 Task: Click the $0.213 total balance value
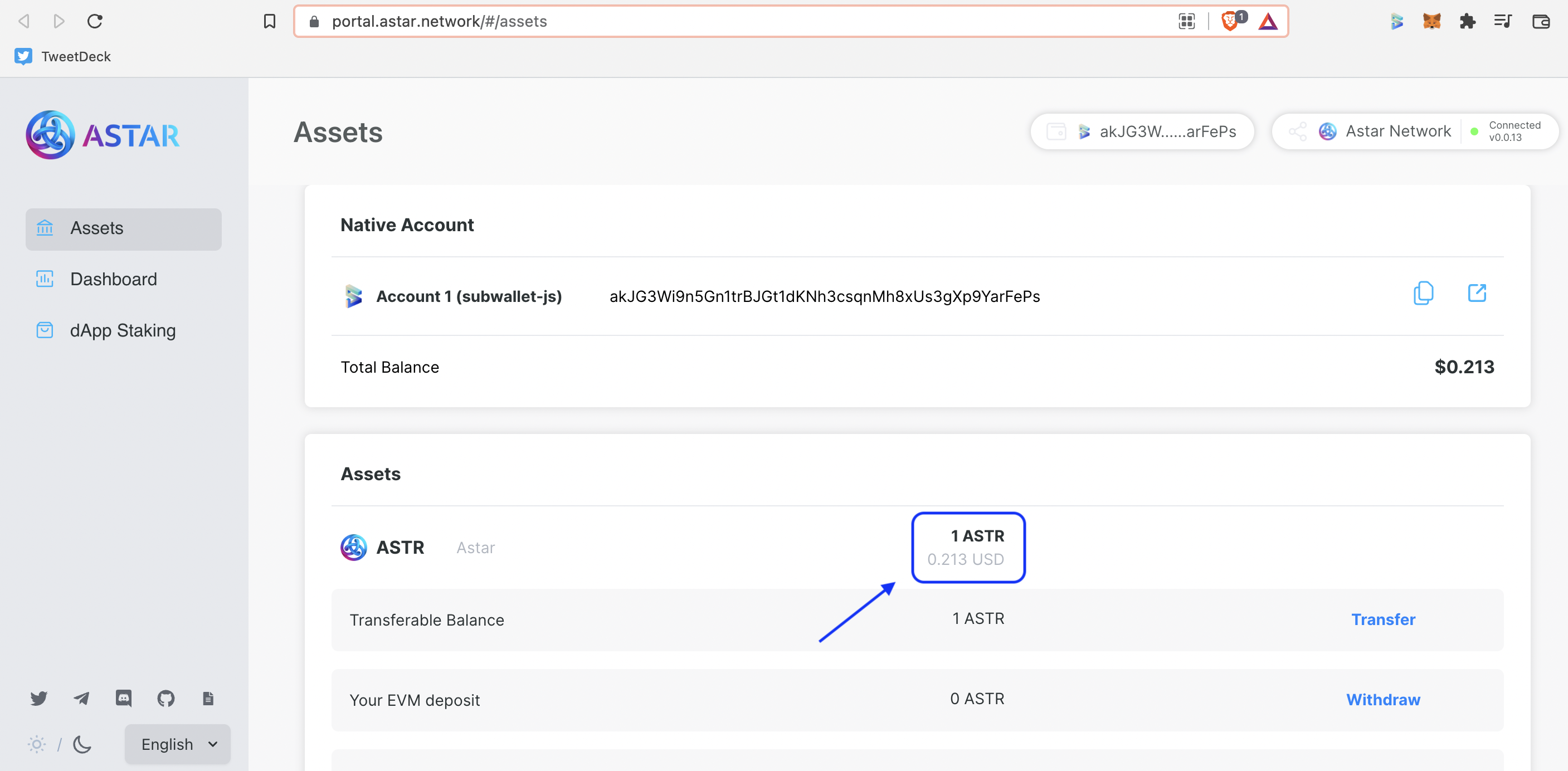pos(1464,367)
